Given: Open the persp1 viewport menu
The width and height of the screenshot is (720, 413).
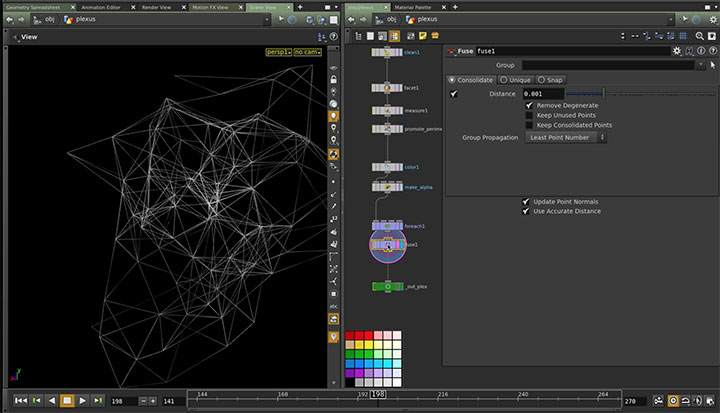Looking at the screenshot, I should point(278,52).
